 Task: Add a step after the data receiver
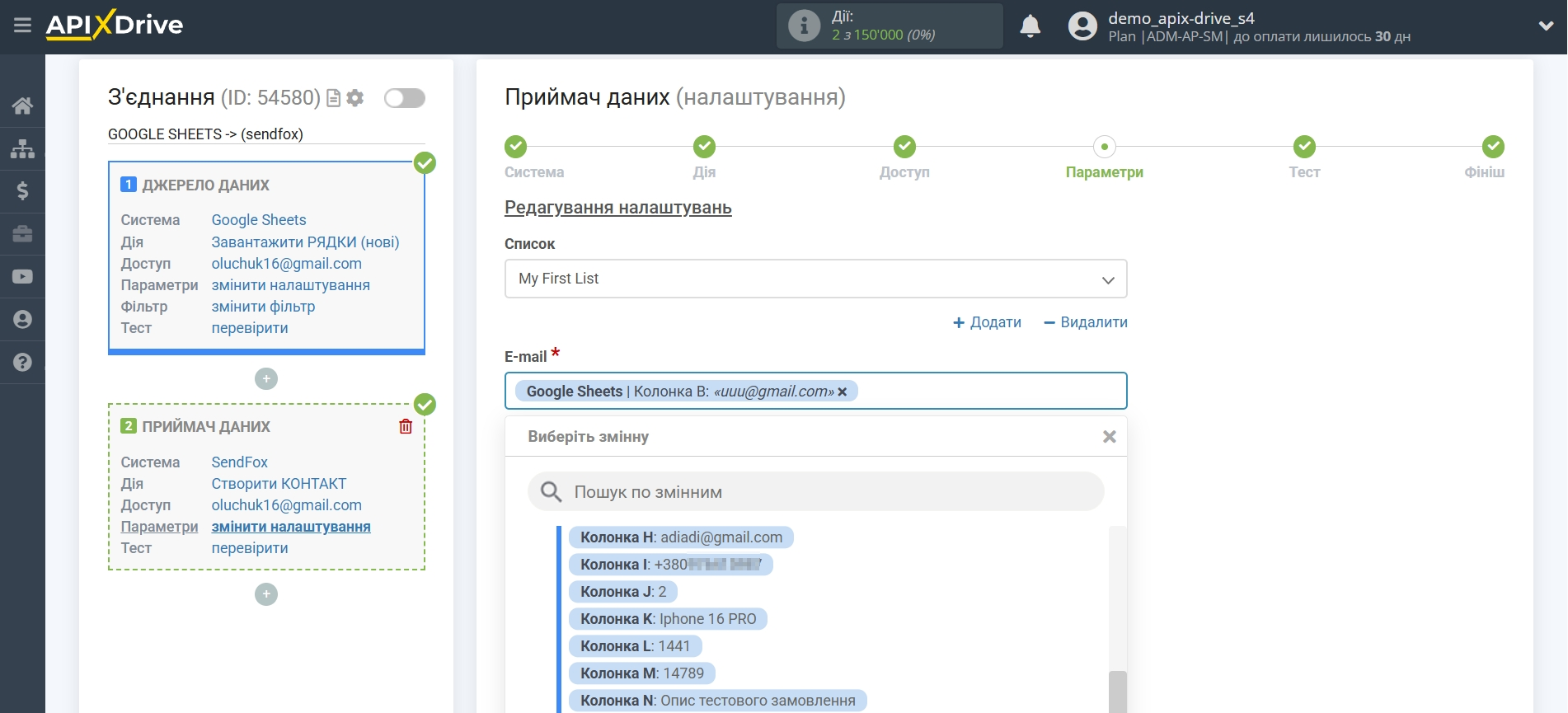266,594
